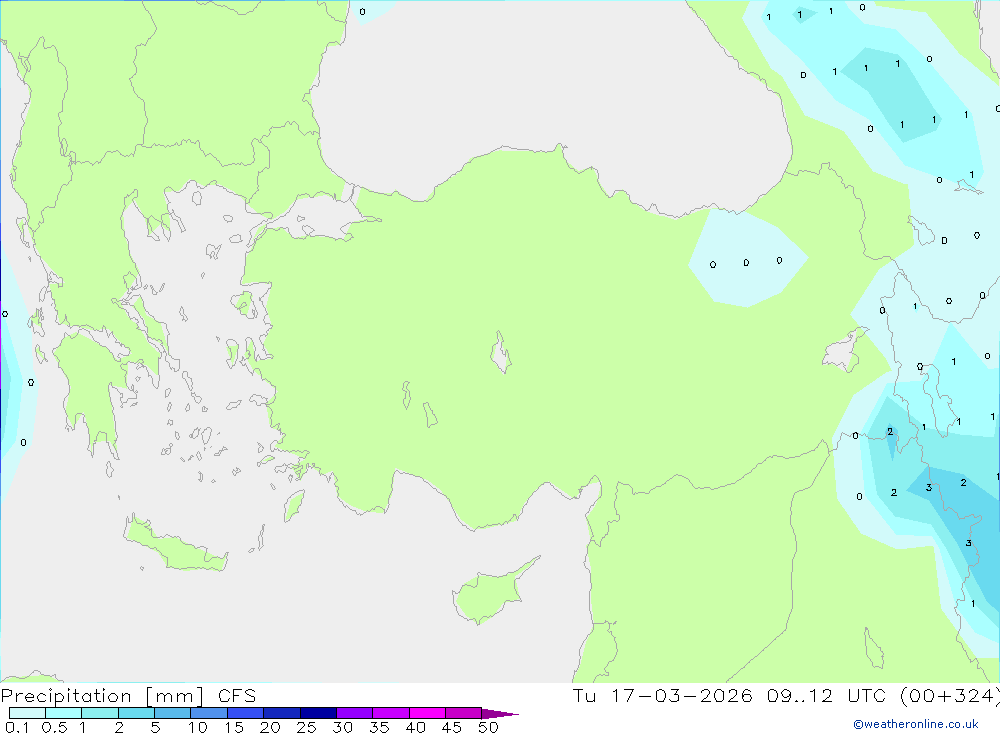Viewport: 1000px width, 733px height.
Task: Click the '0.1' legend scale label
Action: pos(17,727)
